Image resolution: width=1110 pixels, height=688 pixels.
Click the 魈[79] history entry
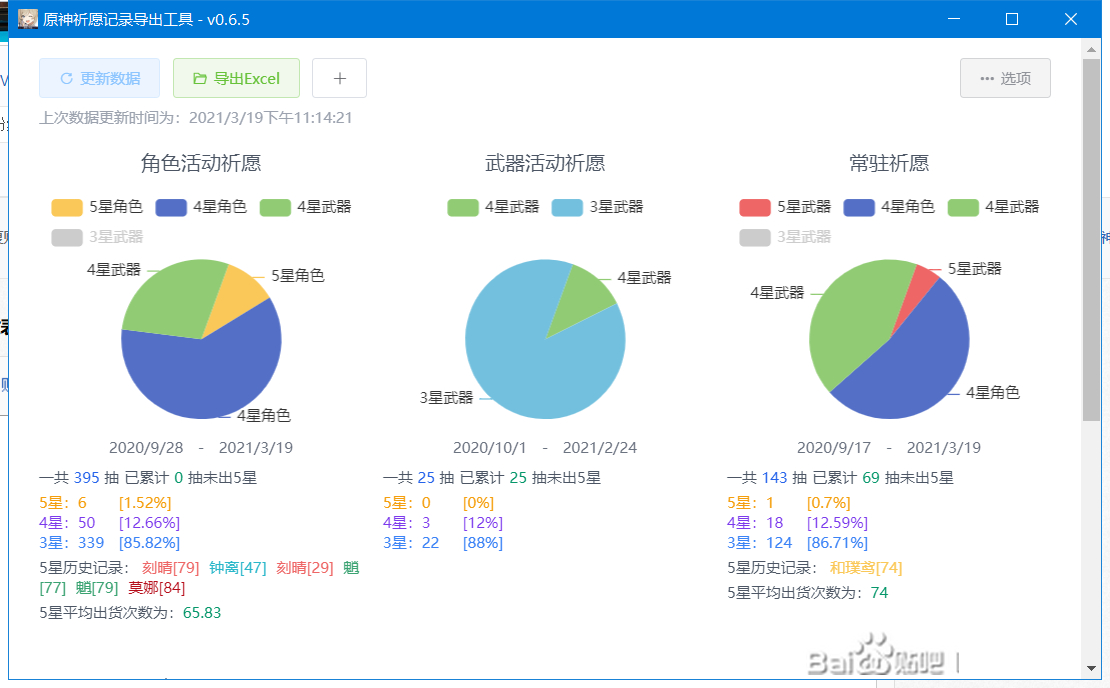(96, 587)
